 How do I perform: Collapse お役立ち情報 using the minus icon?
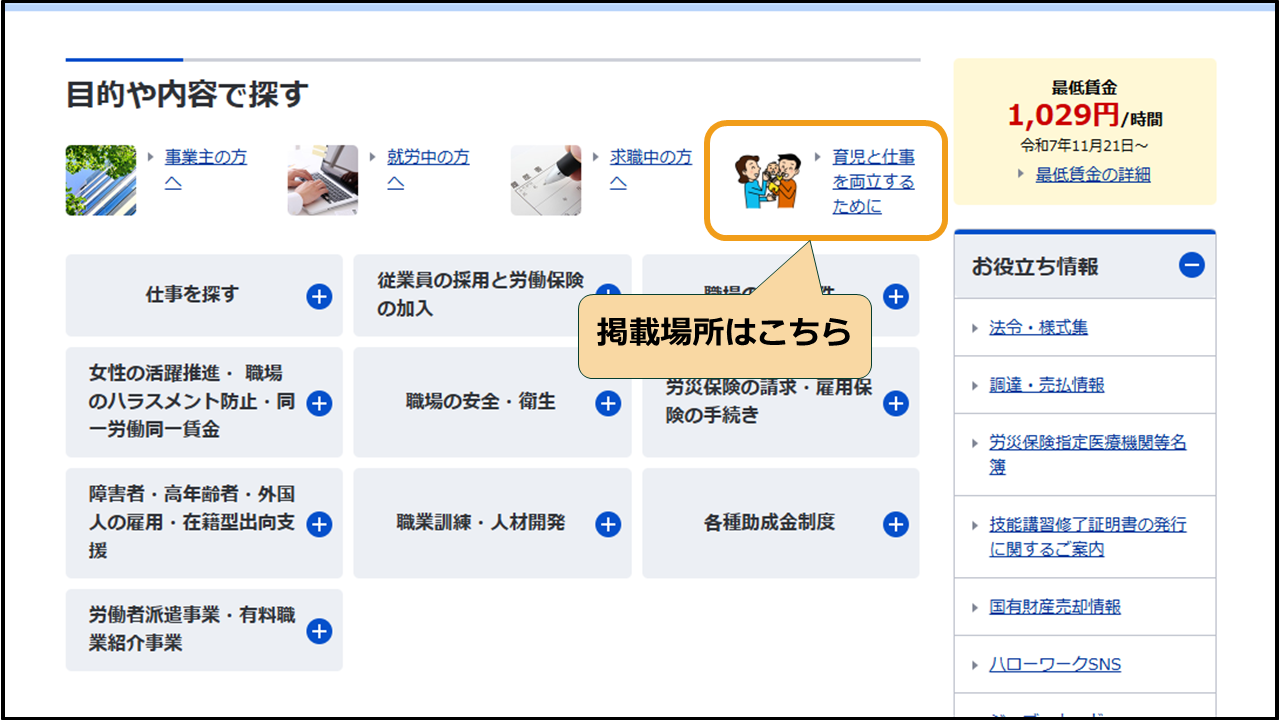(1191, 265)
